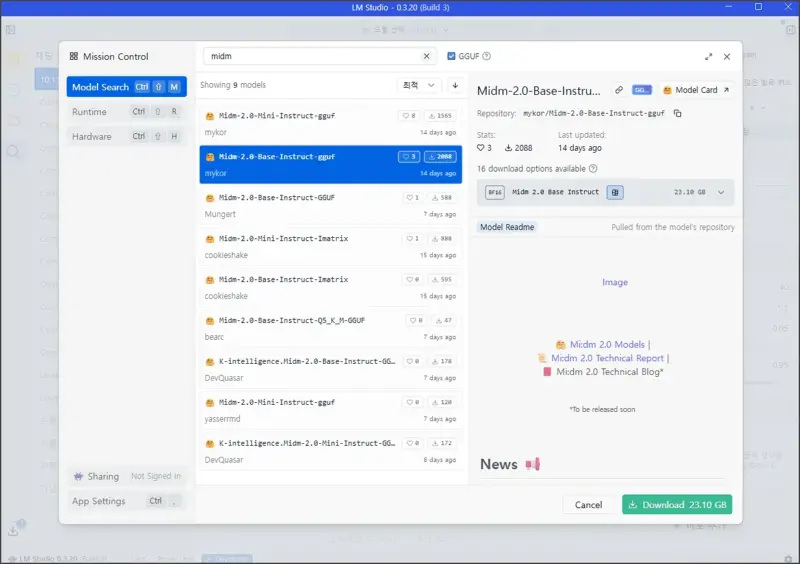
Task: Copy repository path mykor/Midm-2.0-Base-Instruct-gguf
Action: click(678, 113)
